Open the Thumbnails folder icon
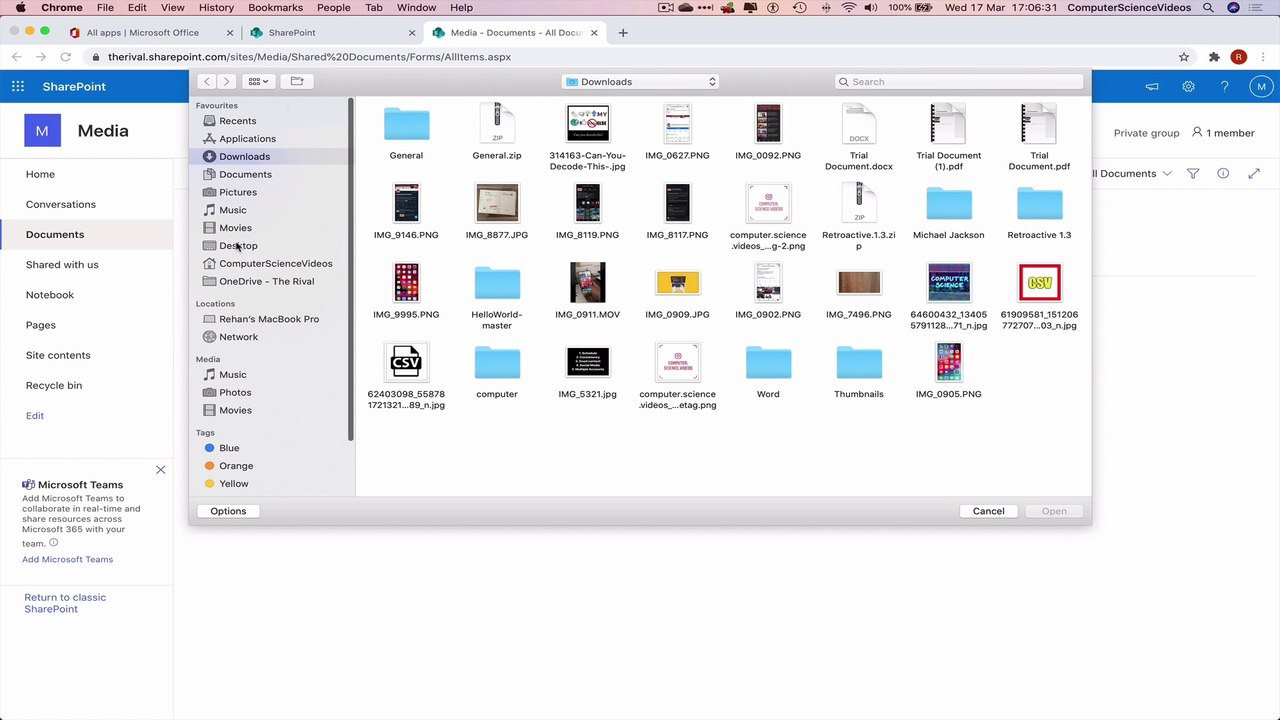 point(859,363)
